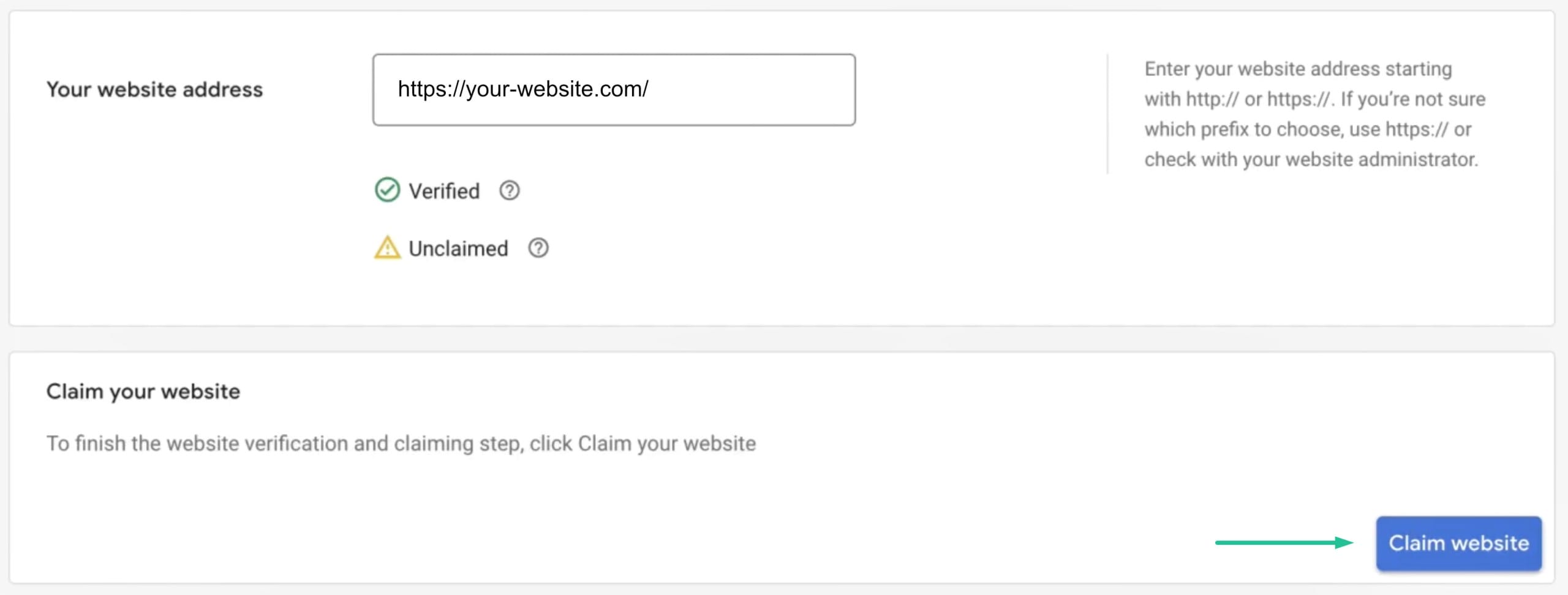Click the green Verified checkmark icon

tap(387, 190)
